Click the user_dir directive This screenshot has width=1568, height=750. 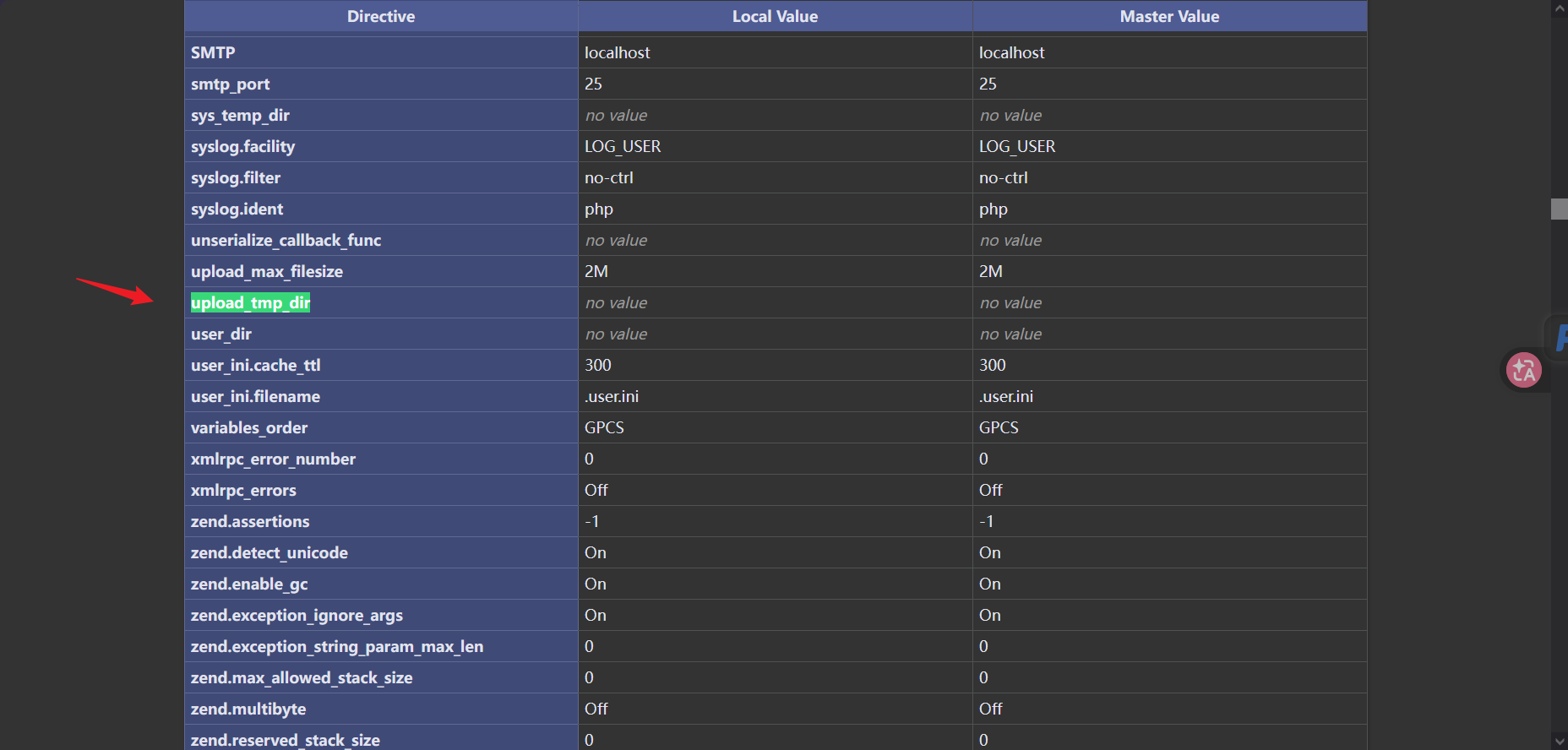pos(221,334)
